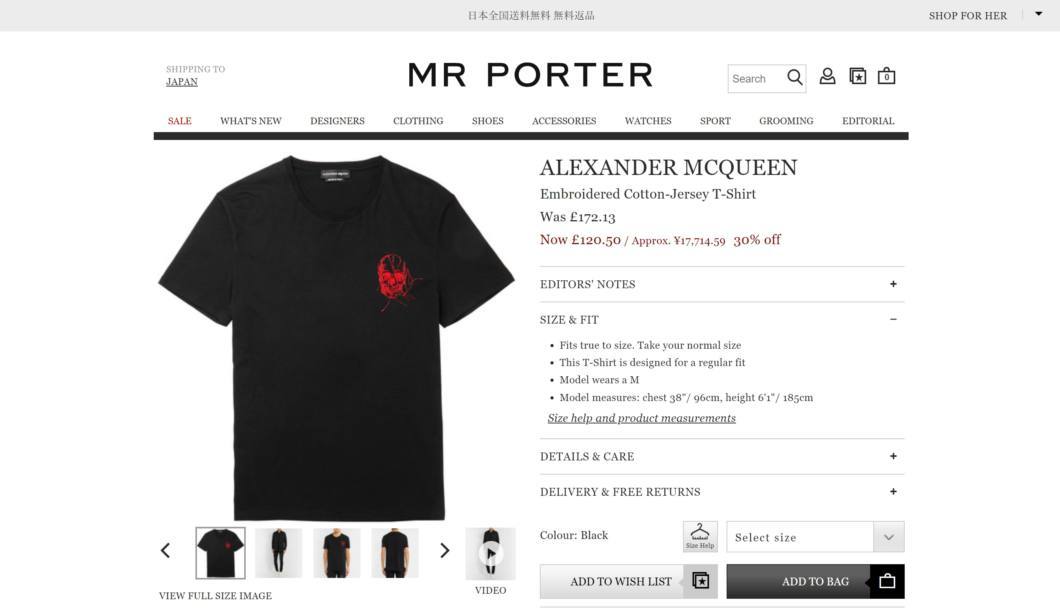Open the Select size dropdown
The height and width of the screenshot is (609, 1060).
pos(815,537)
